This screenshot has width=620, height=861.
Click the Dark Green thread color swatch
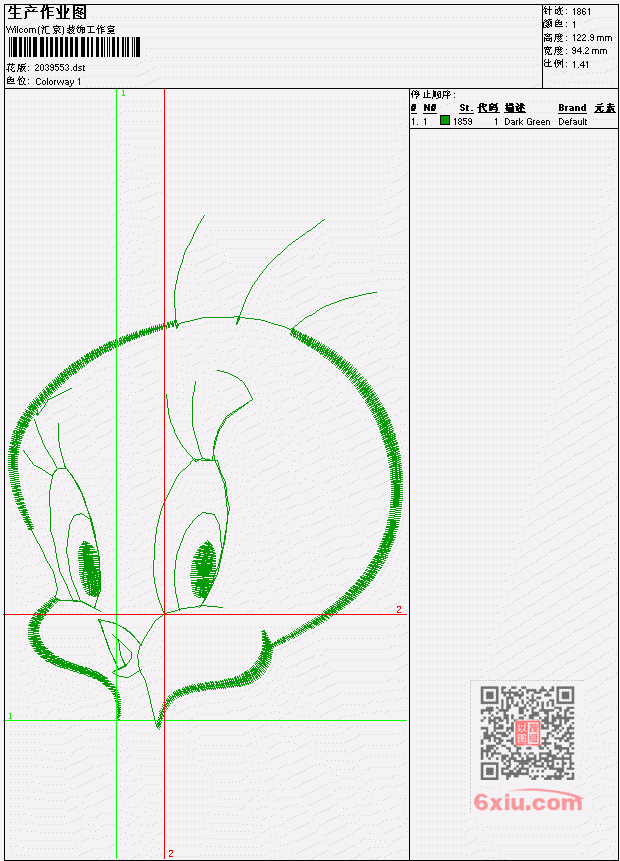445,121
